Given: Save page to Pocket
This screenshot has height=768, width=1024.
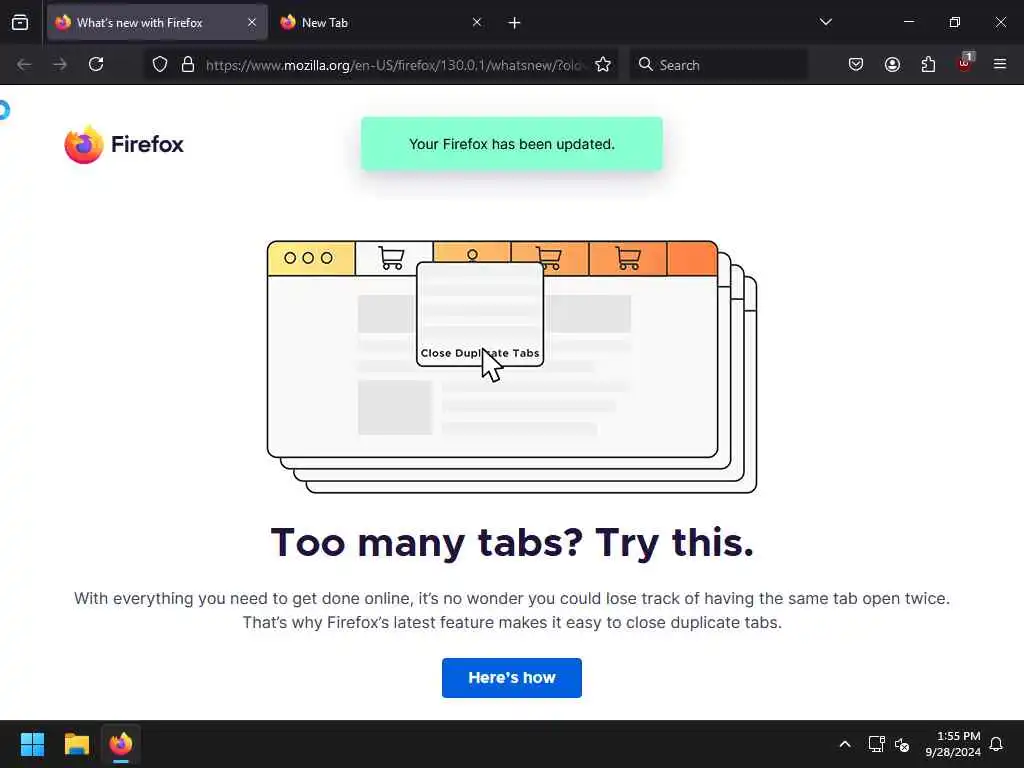Looking at the screenshot, I should point(856,65).
